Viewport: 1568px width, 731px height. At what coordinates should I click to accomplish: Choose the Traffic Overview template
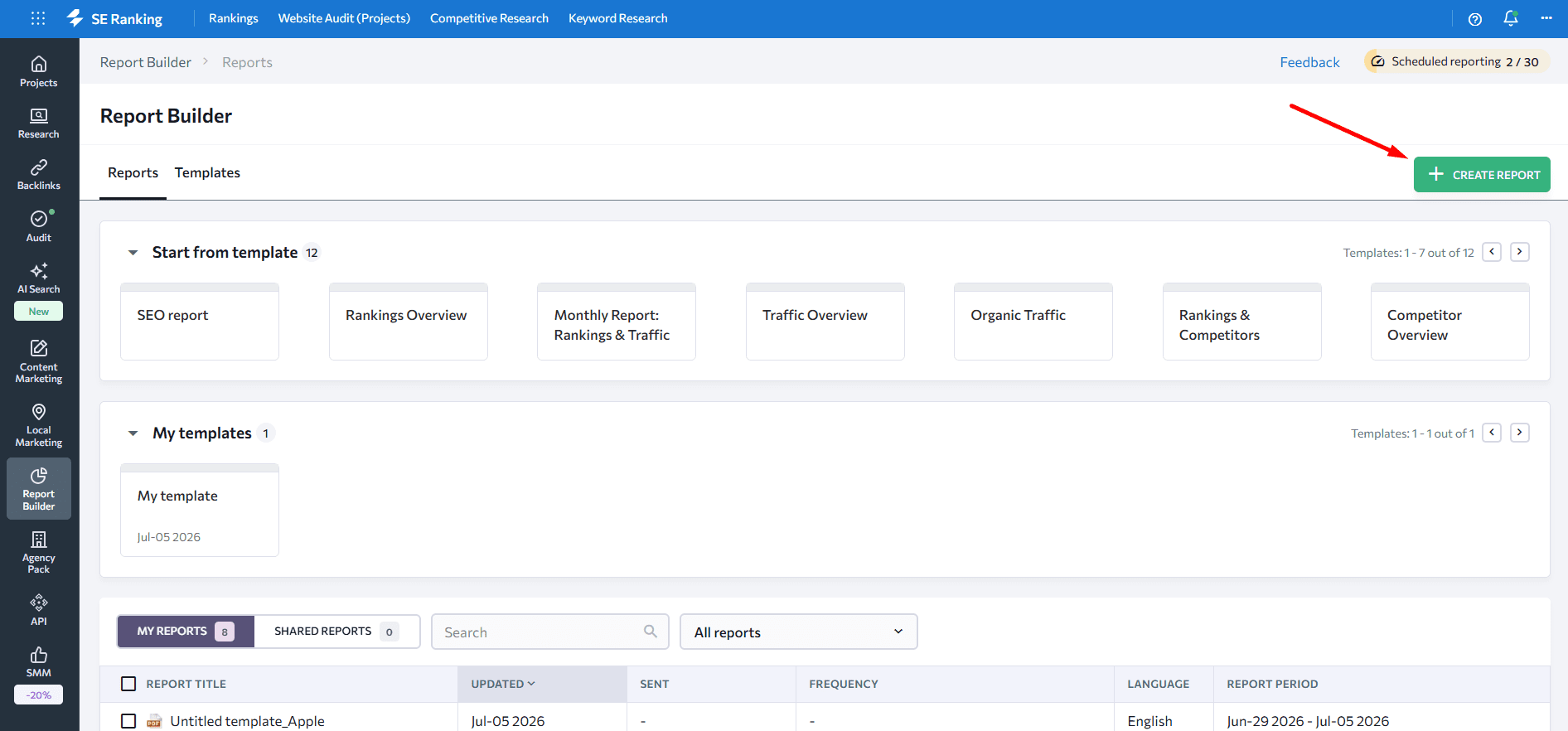tap(825, 322)
